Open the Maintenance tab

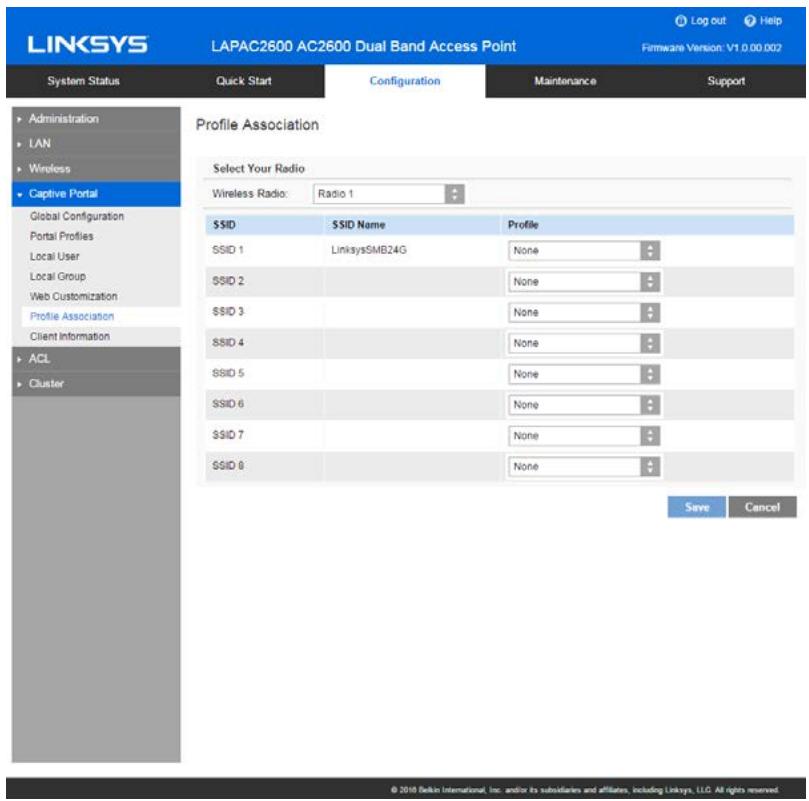click(565, 81)
